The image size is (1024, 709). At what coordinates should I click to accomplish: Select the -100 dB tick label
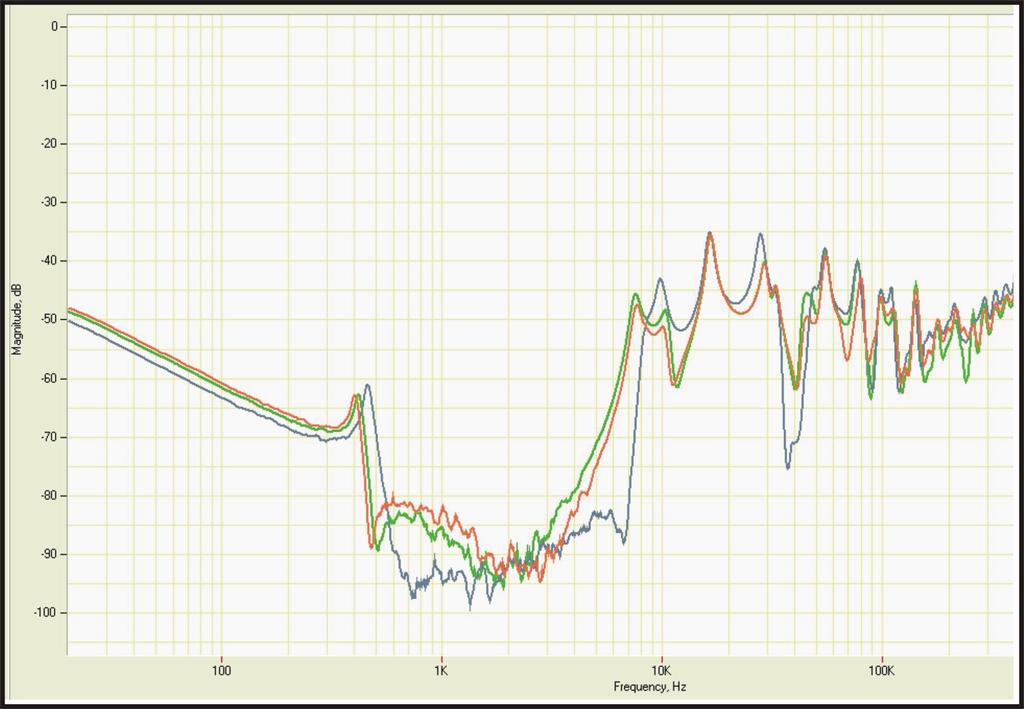pos(47,613)
